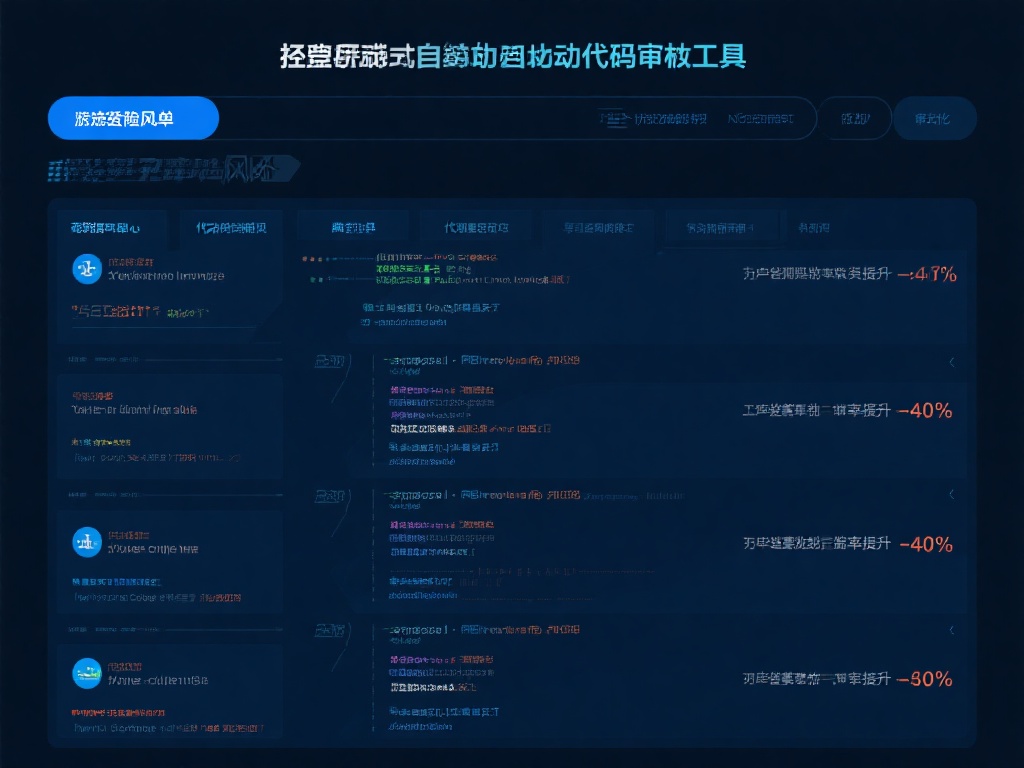
Task: Select the last tab in the tab row
Action: click(813, 228)
